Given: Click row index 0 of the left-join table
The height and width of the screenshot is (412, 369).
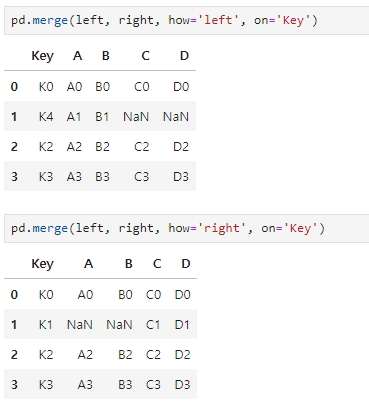Looking at the screenshot, I should click(x=14, y=87).
